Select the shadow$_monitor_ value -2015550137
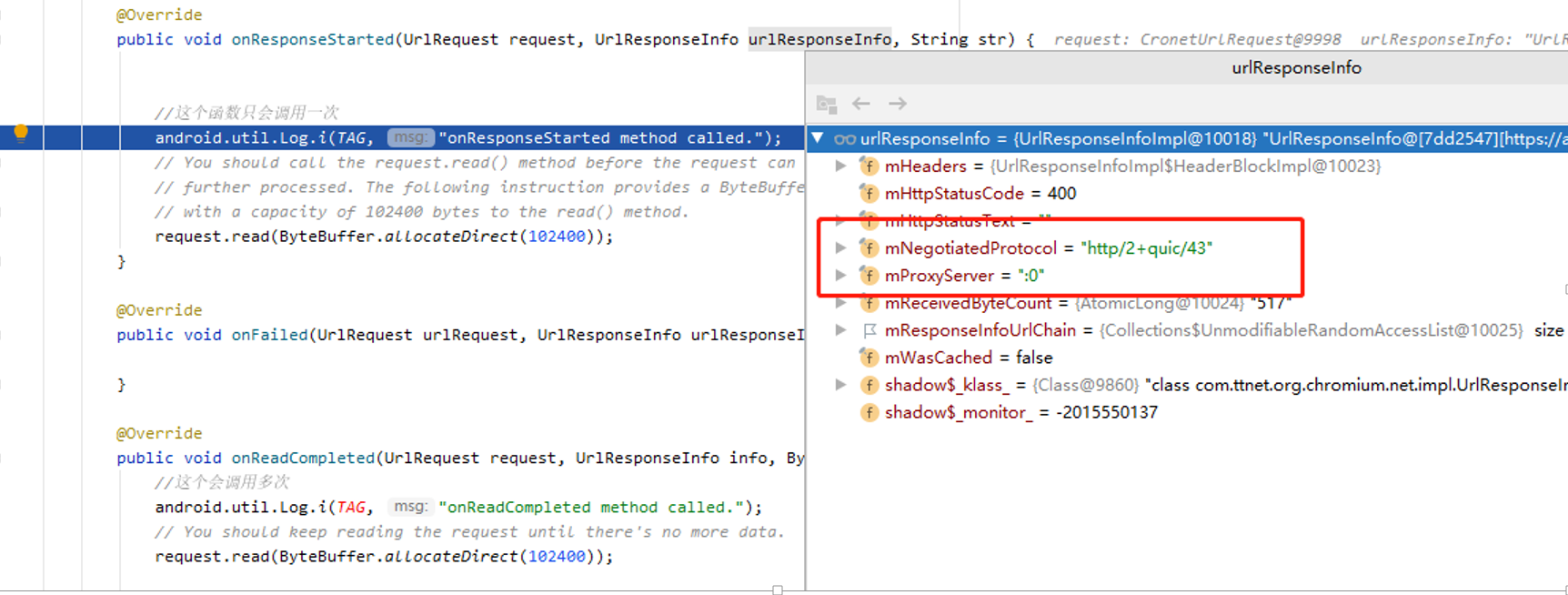 point(1107,412)
